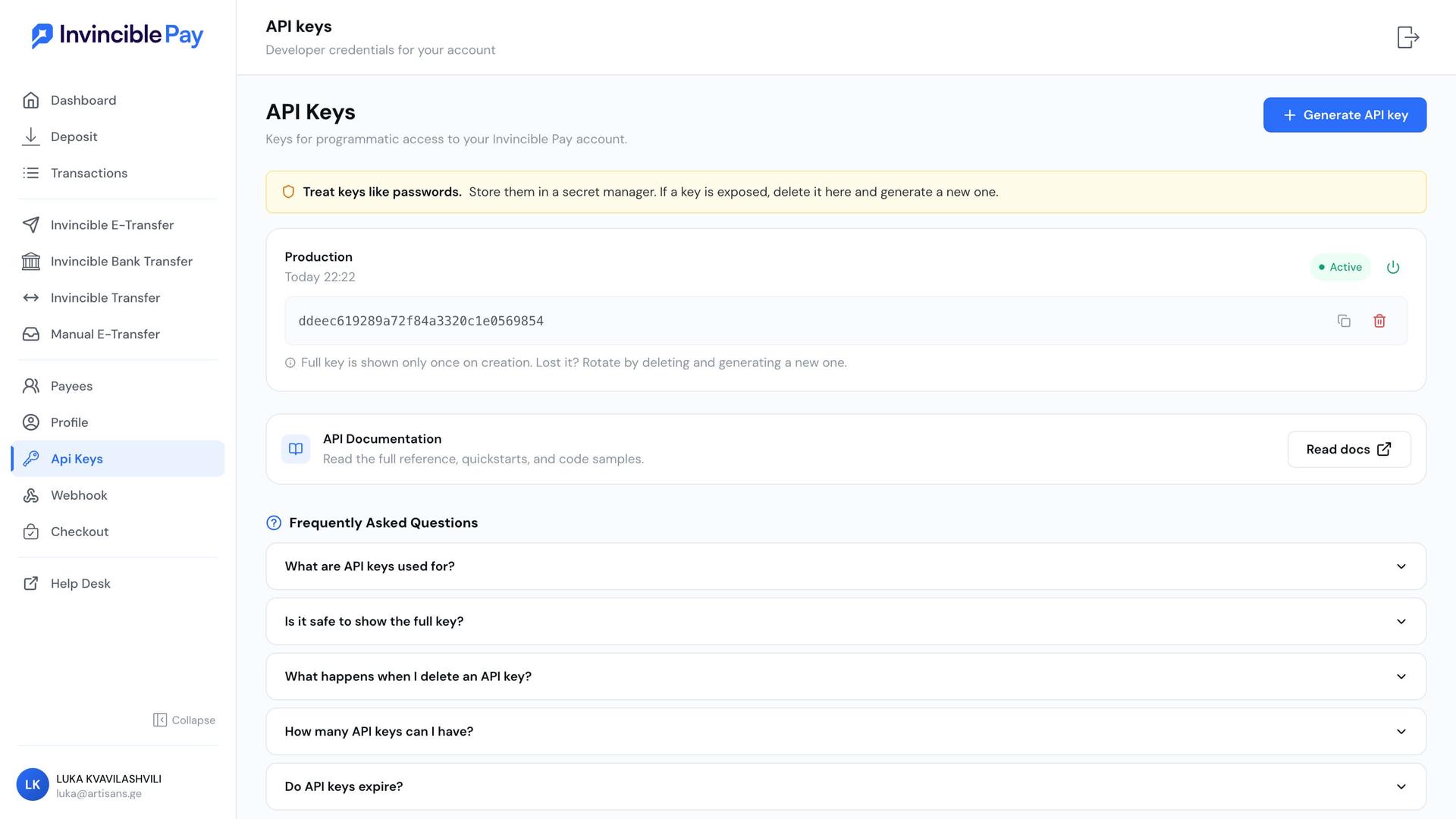This screenshot has width=1456, height=819.
Task: Click the Checkout bag icon
Action: click(31, 531)
